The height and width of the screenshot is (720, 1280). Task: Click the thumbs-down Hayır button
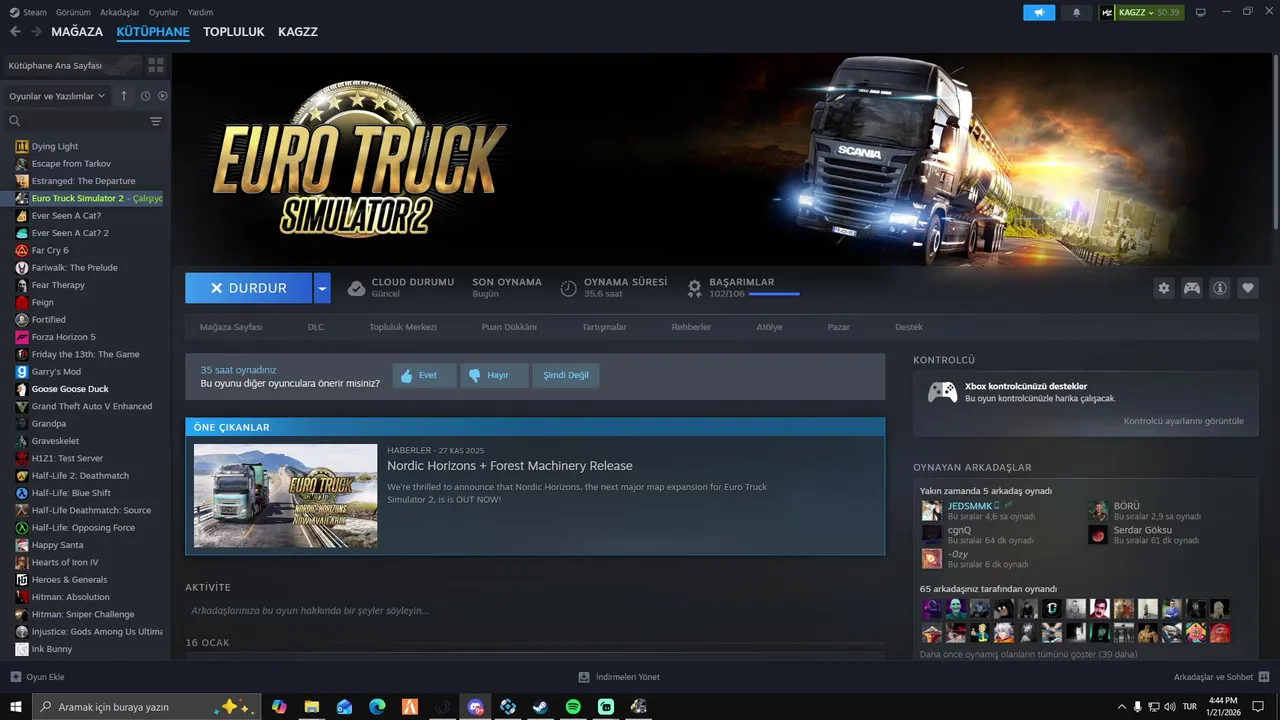coord(494,375)
